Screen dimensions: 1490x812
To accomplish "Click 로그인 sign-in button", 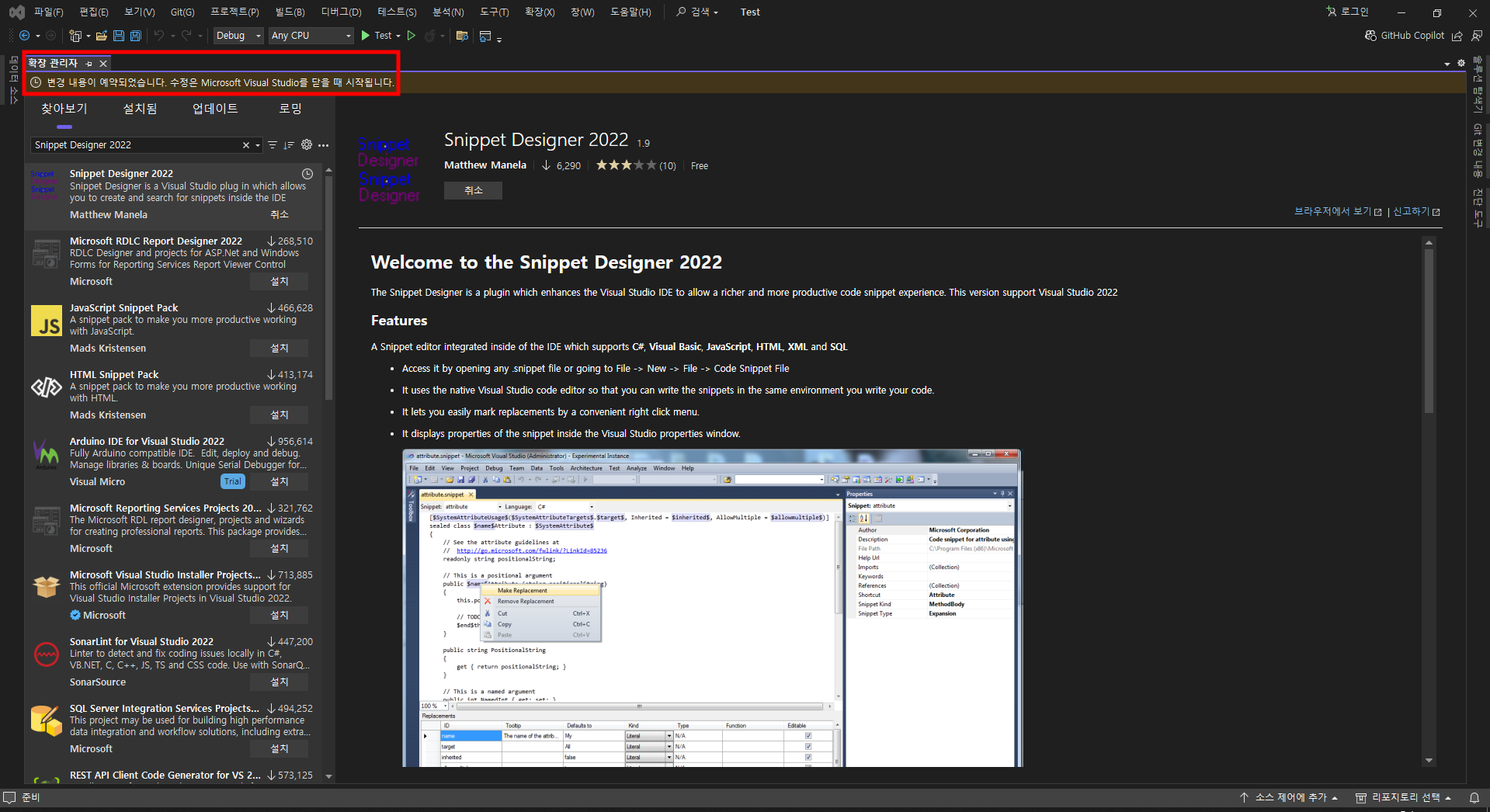I will coord(1347,12).
